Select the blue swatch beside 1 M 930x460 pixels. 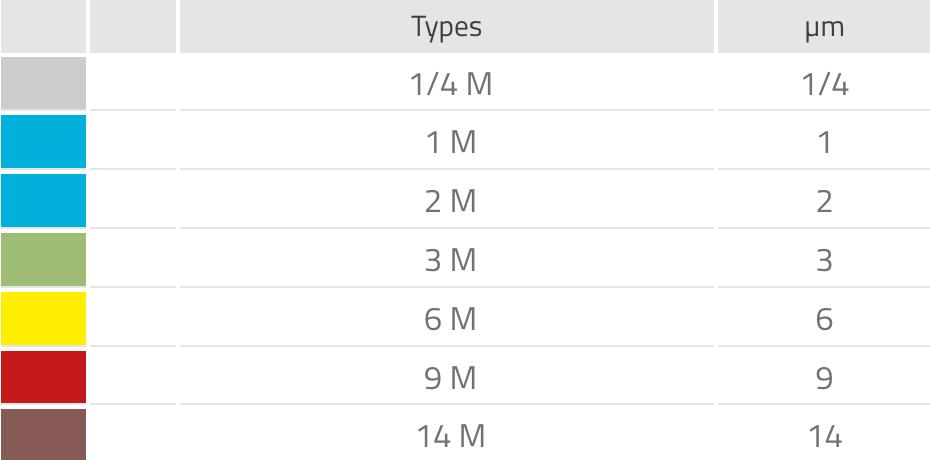[43, 142]
